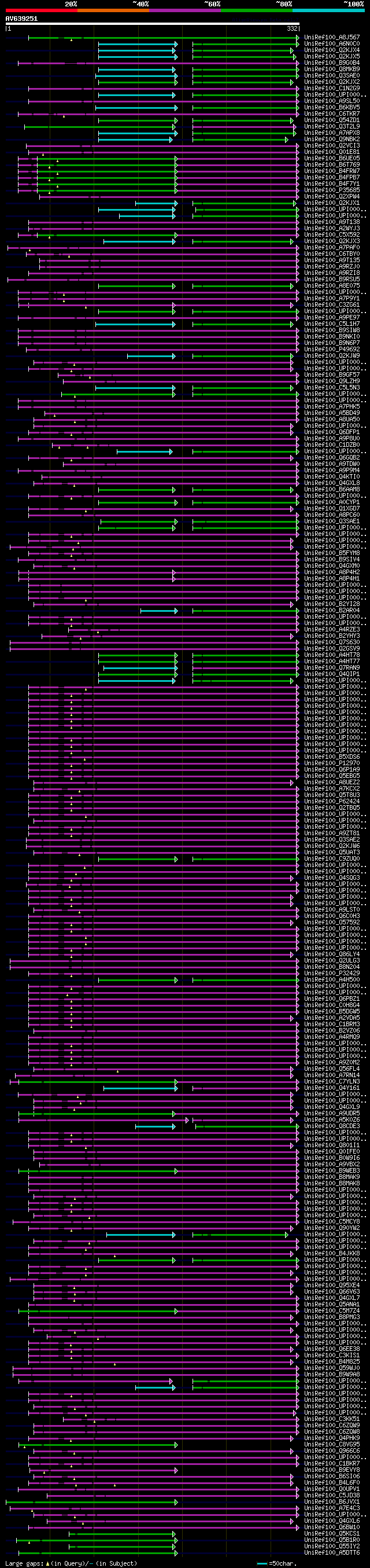Select the UniRef100_B6KBV5 label
The height and width of the screenshot is (1568, 370).
click(332, 108)
